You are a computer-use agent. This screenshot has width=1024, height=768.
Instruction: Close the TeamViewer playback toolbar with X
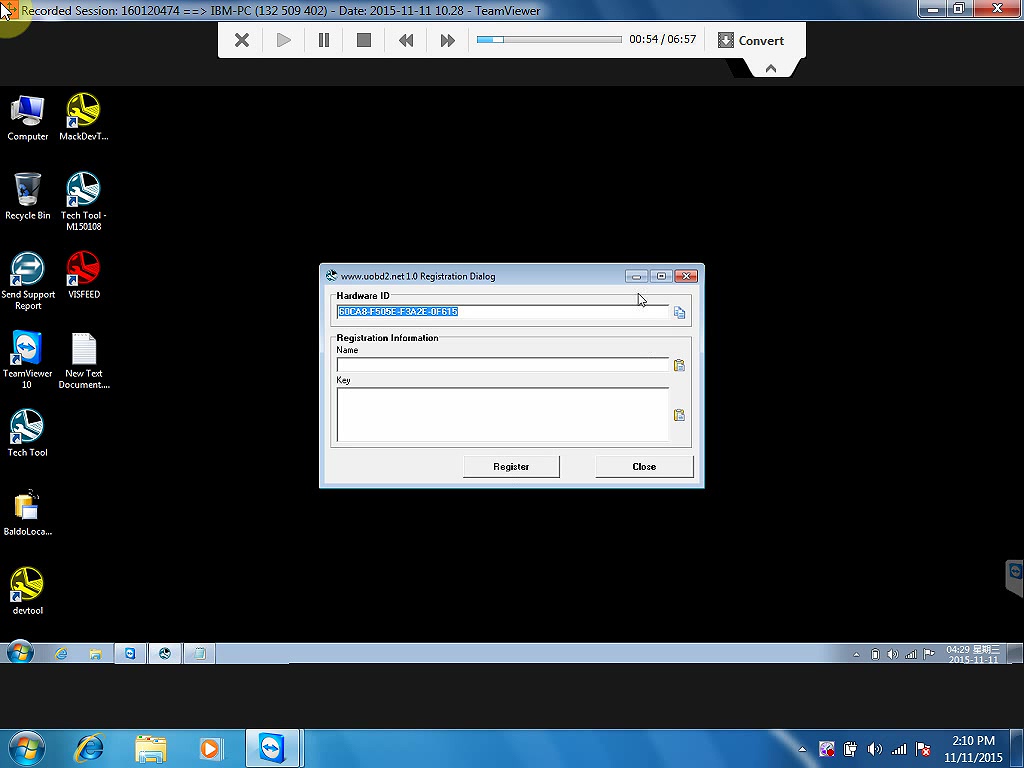[242, 40]
